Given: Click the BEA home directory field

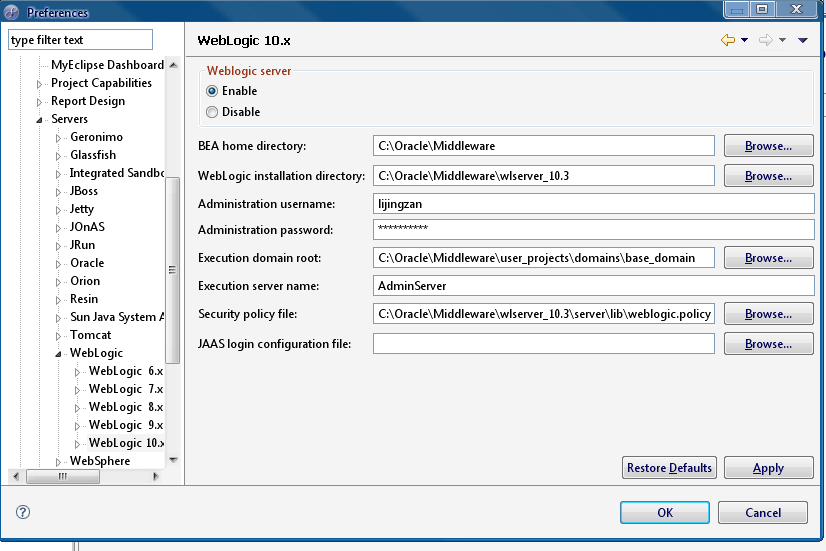Looking at the screenshot, I should click(544, 146).
